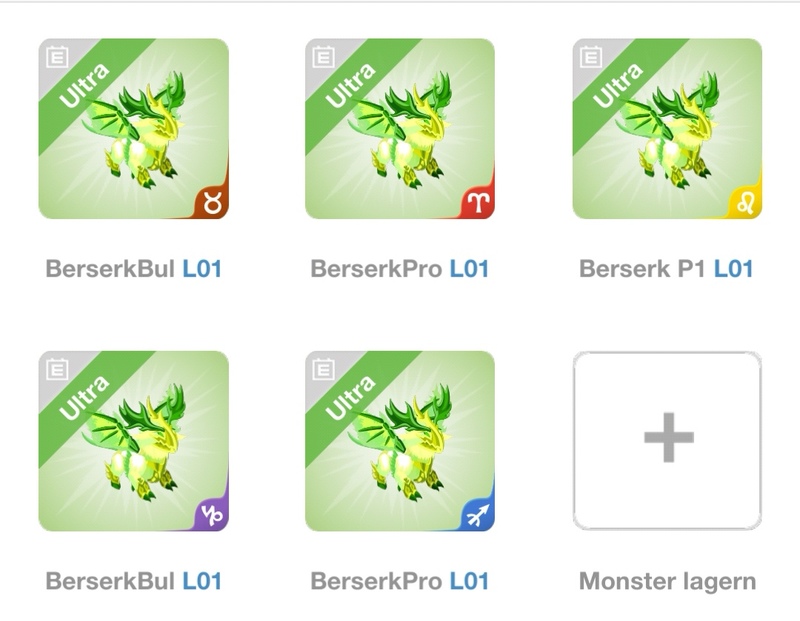This screenshot has height=621, width=800.
Task: Click the Monster lagern label
Action: pos(667,582)
